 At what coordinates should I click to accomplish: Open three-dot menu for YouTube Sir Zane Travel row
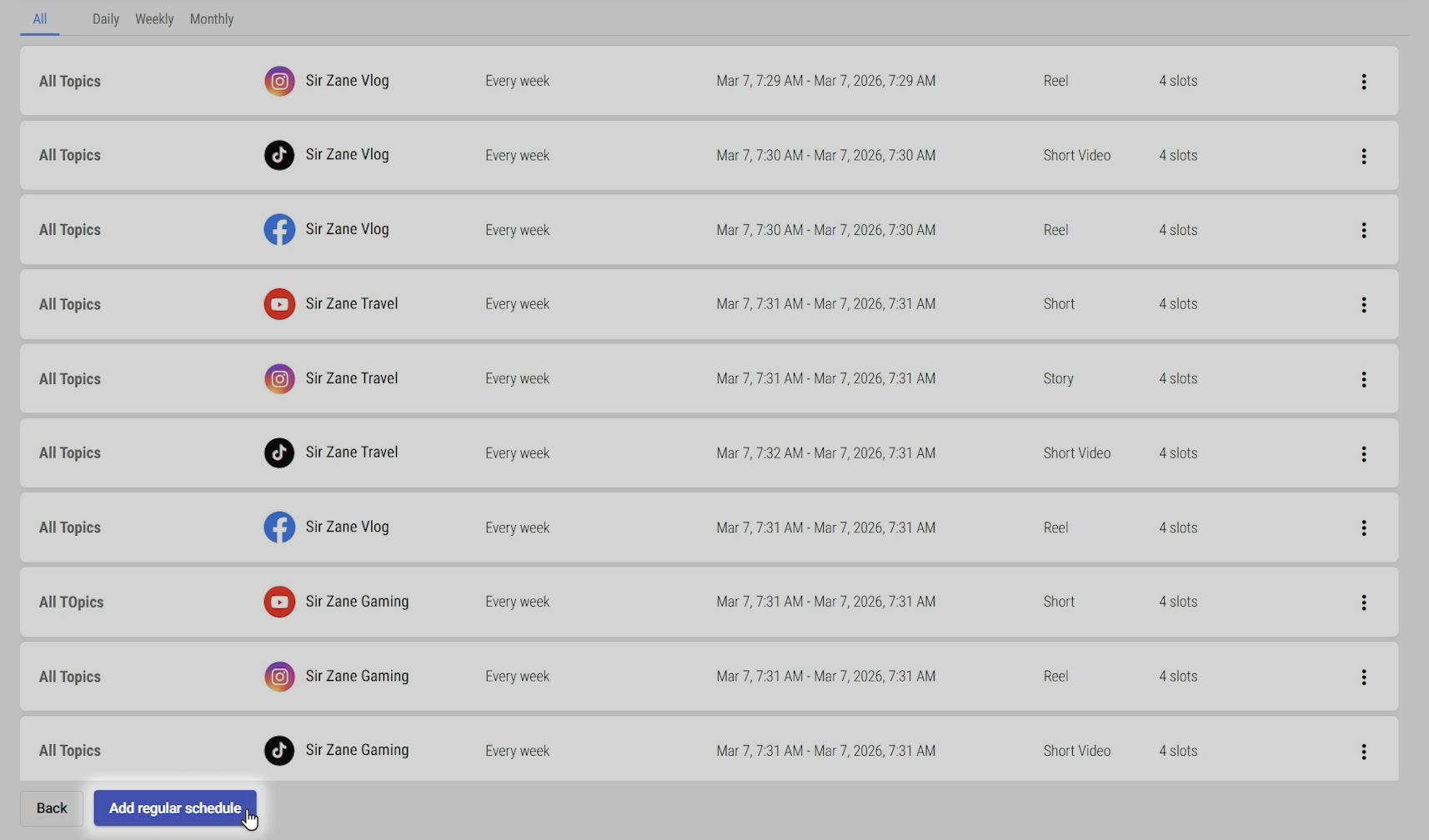1363,305
